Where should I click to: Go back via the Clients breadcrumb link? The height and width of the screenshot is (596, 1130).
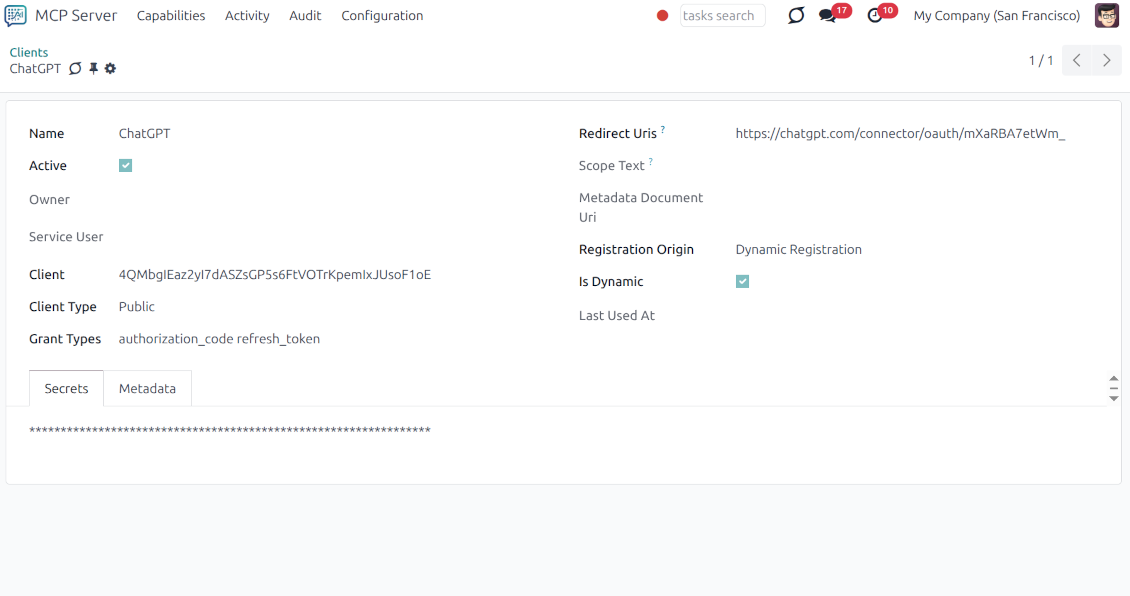28,52
